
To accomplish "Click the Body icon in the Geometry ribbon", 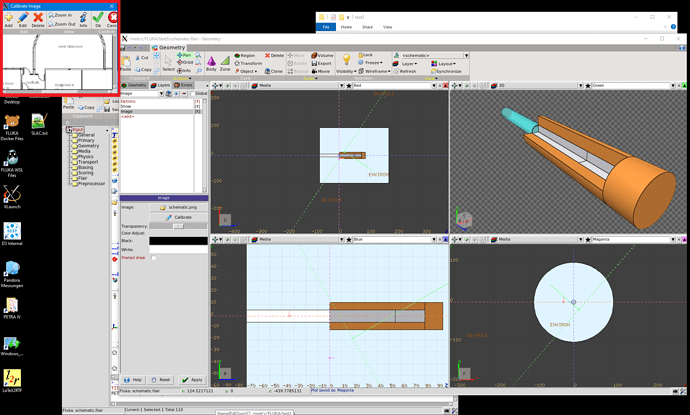I will [211, 63].
